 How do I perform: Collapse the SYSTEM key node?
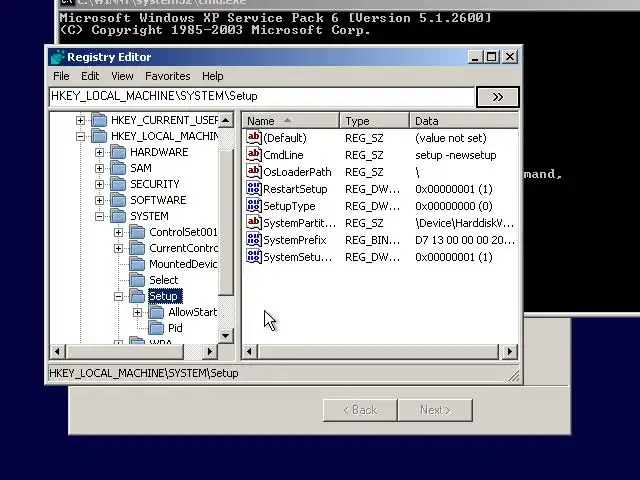(99, 216)
